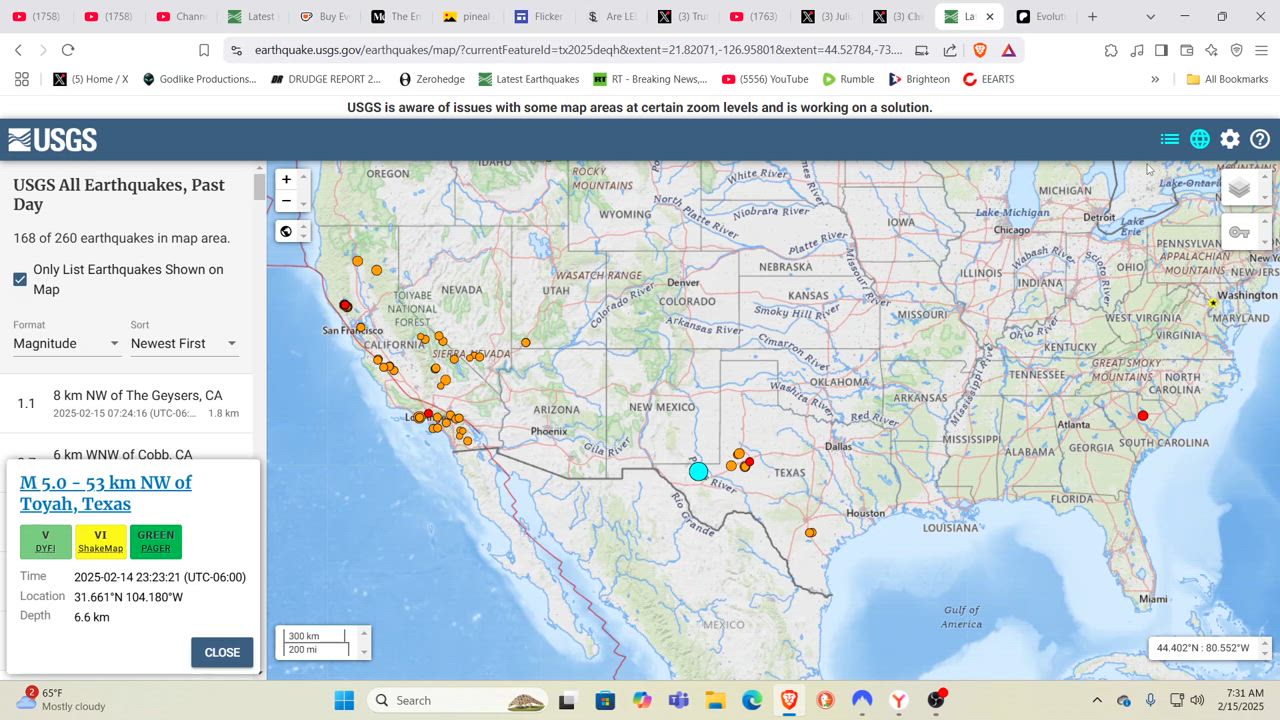
Task: Zoom in on the map with plus button
Action: [x=286, y=179]
